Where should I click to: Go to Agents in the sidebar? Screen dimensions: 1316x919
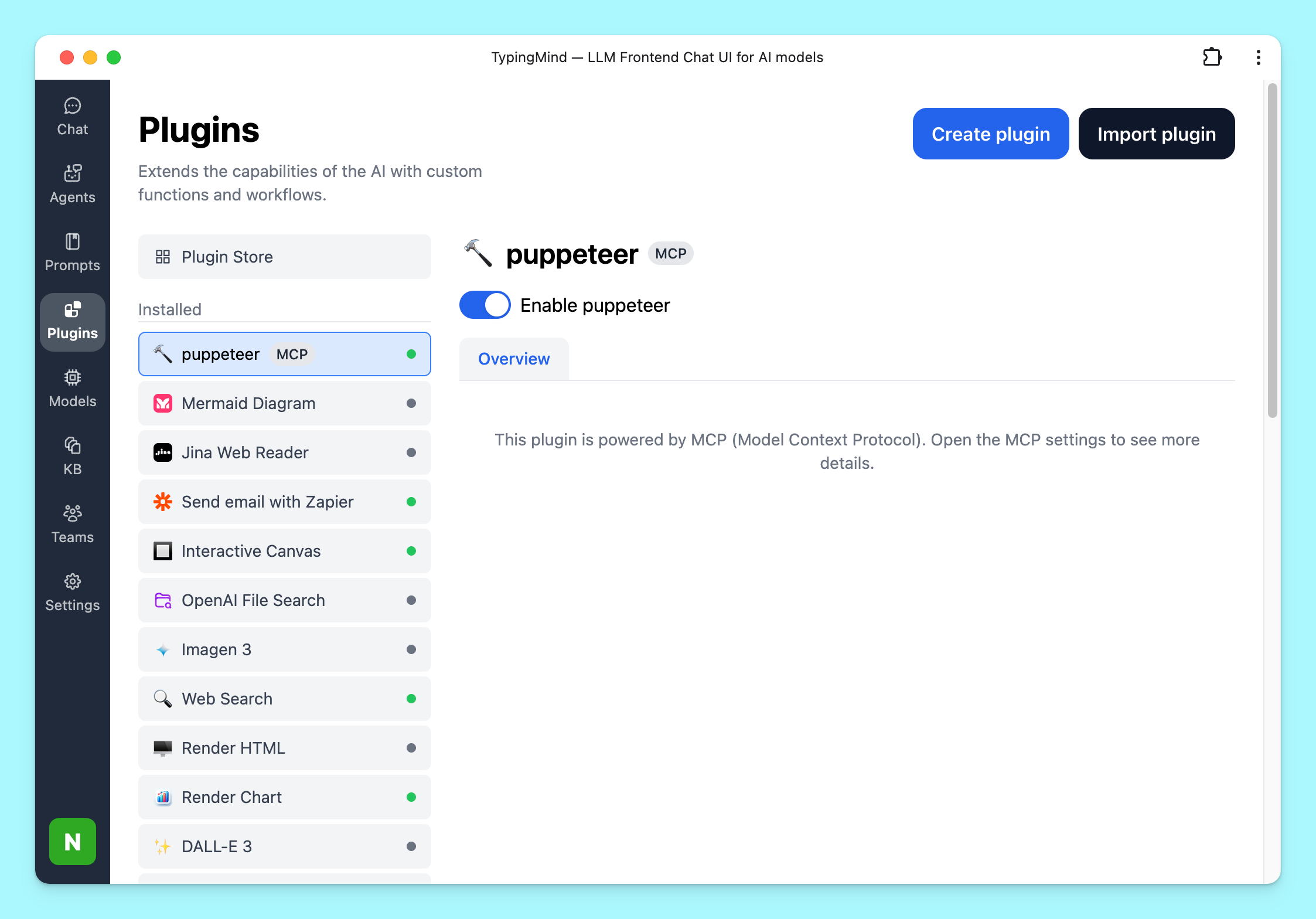73,185
